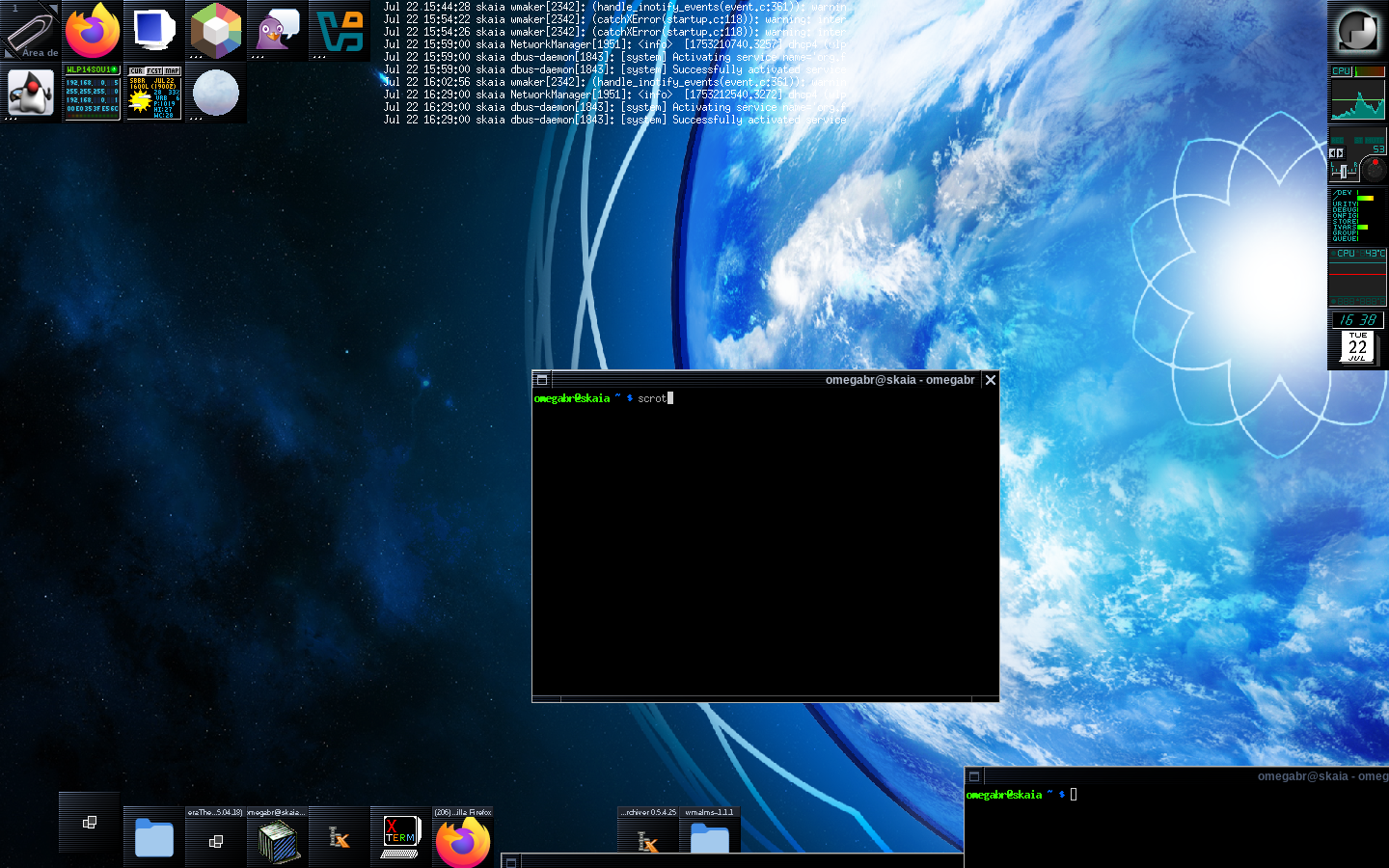Switch weather dockapp to FCST tab
Viewport: 1389px width, 868px height.
coord(154,71)
